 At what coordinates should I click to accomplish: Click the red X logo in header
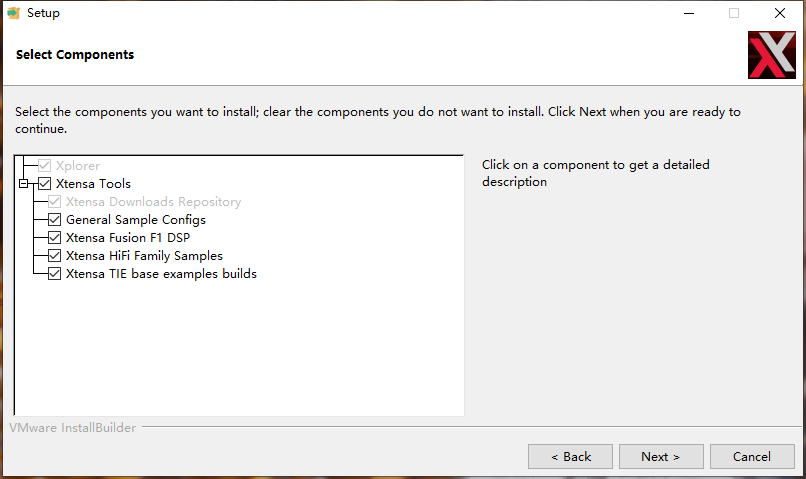tap(771, 54)
